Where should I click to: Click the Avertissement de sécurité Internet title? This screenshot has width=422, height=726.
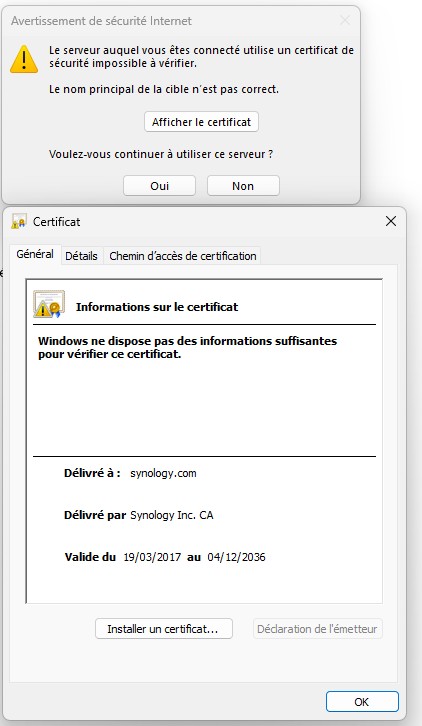tap(101, 21)
